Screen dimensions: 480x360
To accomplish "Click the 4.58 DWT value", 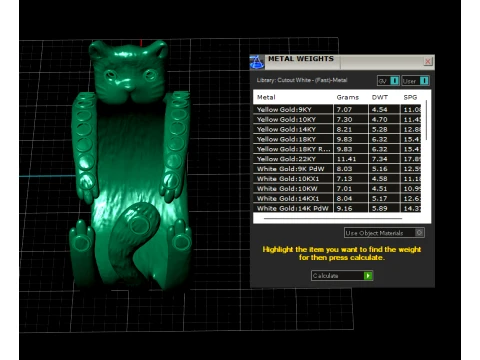I will point(380,179).
